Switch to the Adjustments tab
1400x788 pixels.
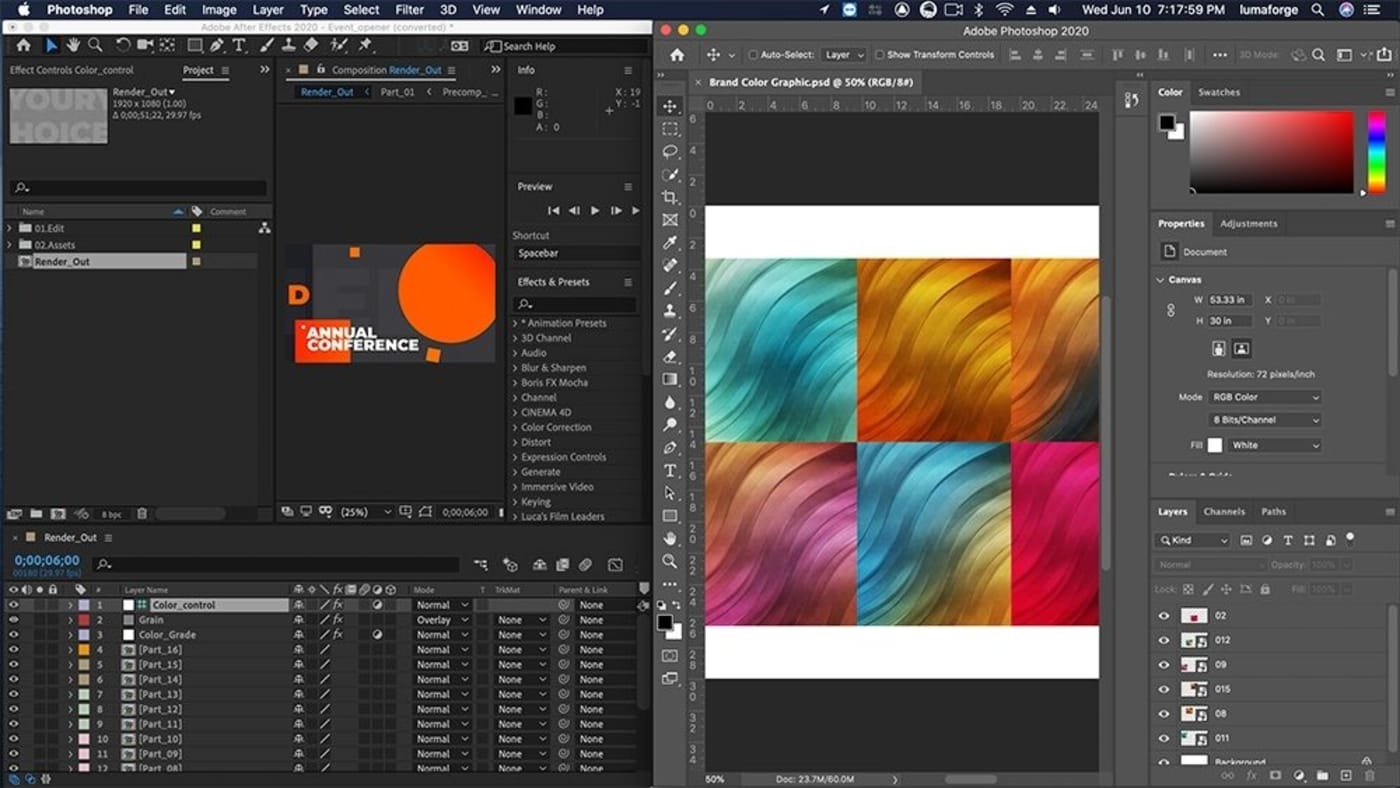pyautogui.click(x=1248, y=223)
